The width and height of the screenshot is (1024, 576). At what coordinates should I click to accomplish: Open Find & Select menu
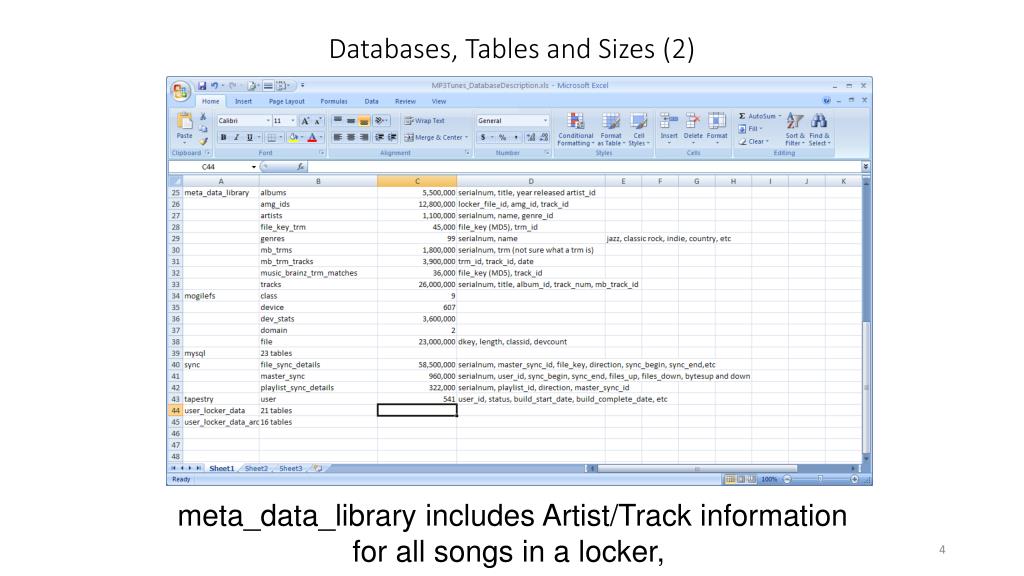(x=819, y=129)
